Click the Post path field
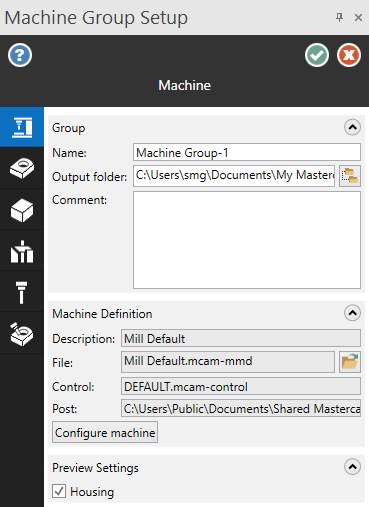The width and height of the screenshot is (369, 507). tap(241, 408)
